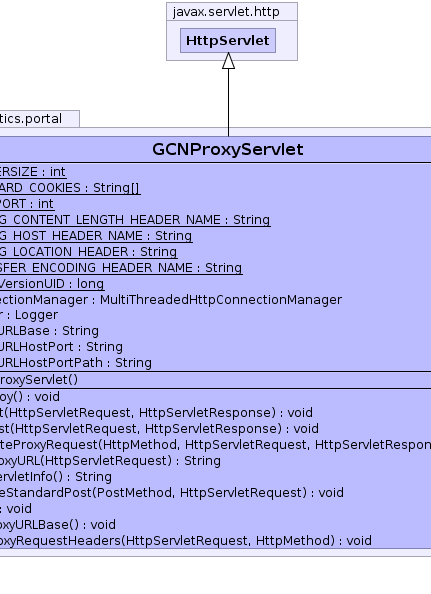Click the HttpServlet class box
431x594 pixels.
click(x=228, y=41)
